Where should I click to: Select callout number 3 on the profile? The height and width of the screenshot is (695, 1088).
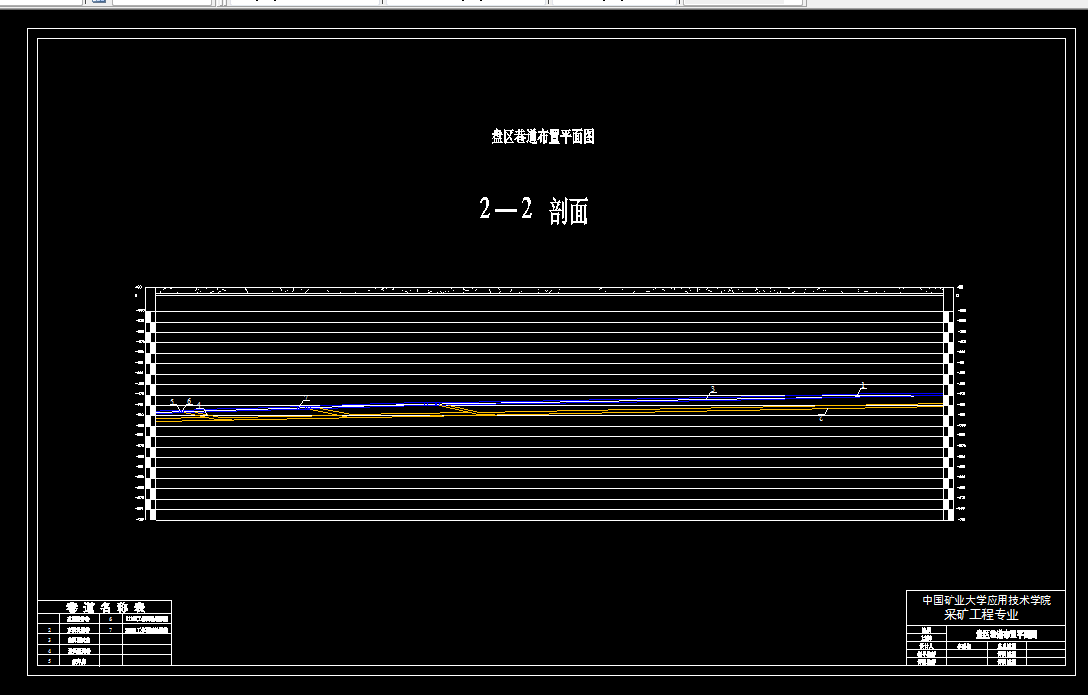(713, 389)
